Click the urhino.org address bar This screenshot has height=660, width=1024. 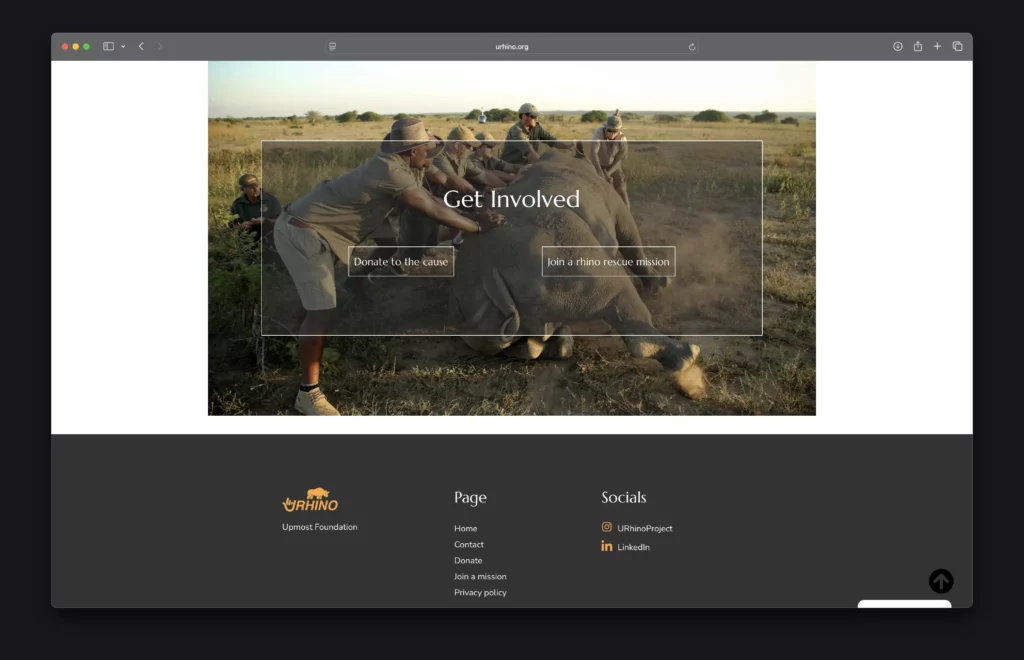tap(512, 47)
